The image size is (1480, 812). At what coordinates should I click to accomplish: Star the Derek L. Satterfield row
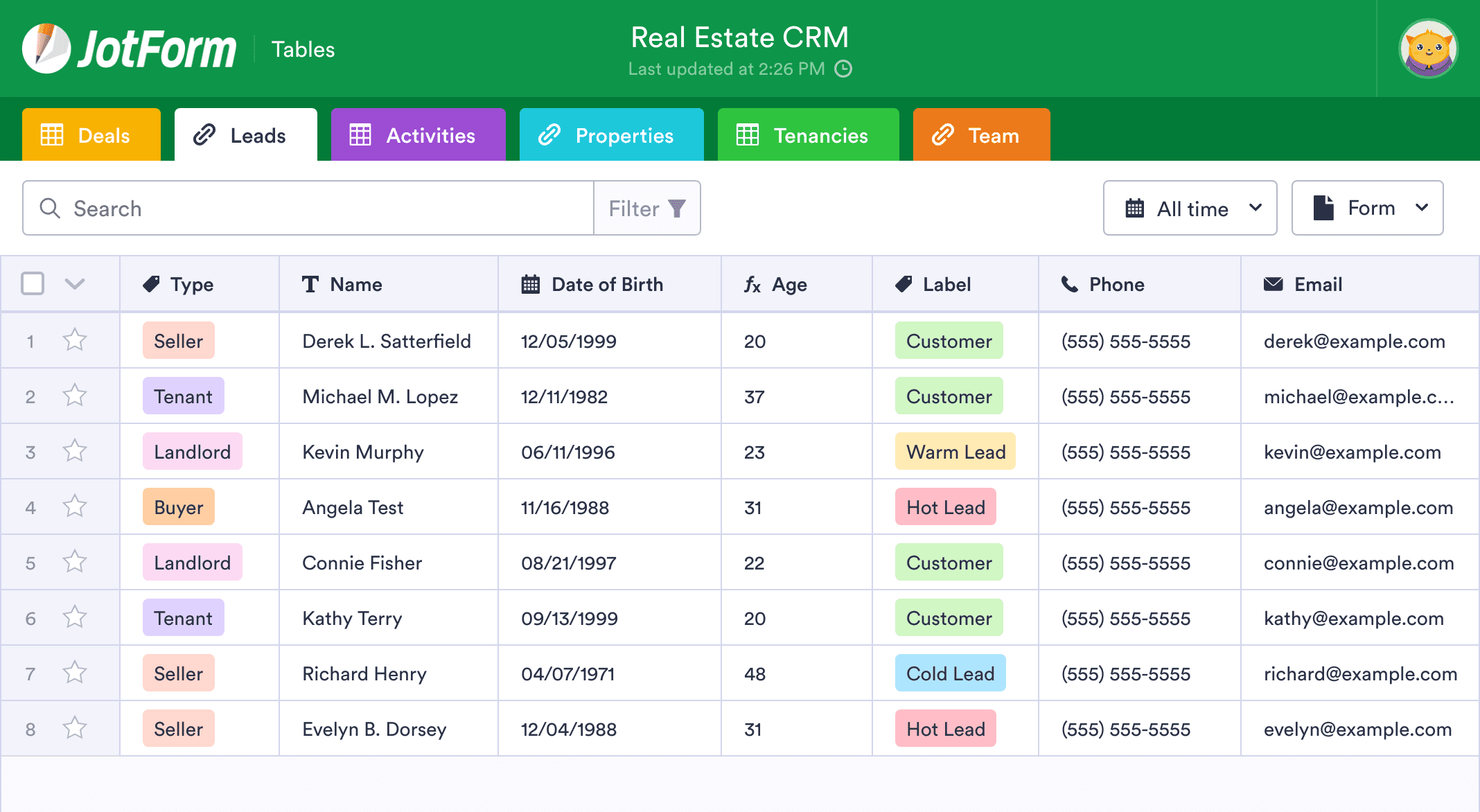point(74,340)
